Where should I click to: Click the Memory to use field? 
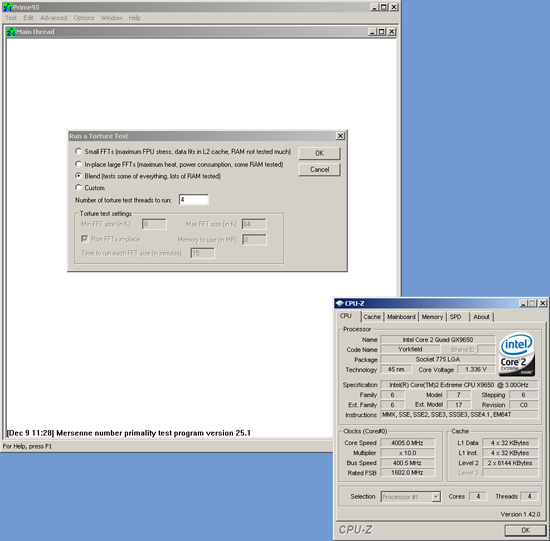pyautogui.click(x=254, y=240)
